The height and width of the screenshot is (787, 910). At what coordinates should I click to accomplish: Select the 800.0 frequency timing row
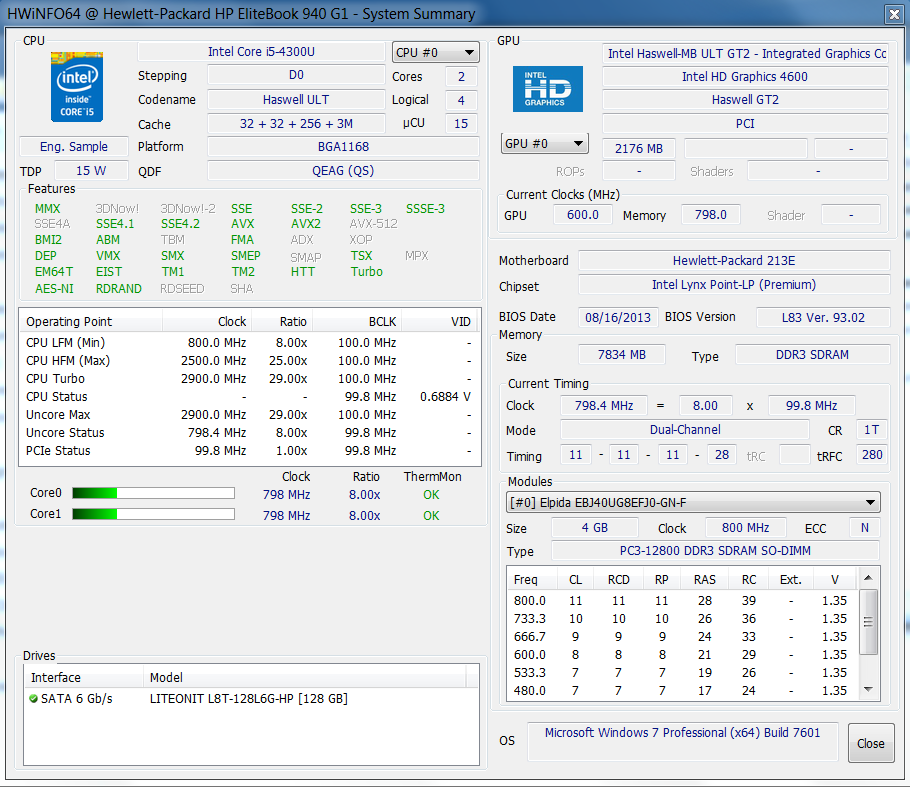(682, 600)
